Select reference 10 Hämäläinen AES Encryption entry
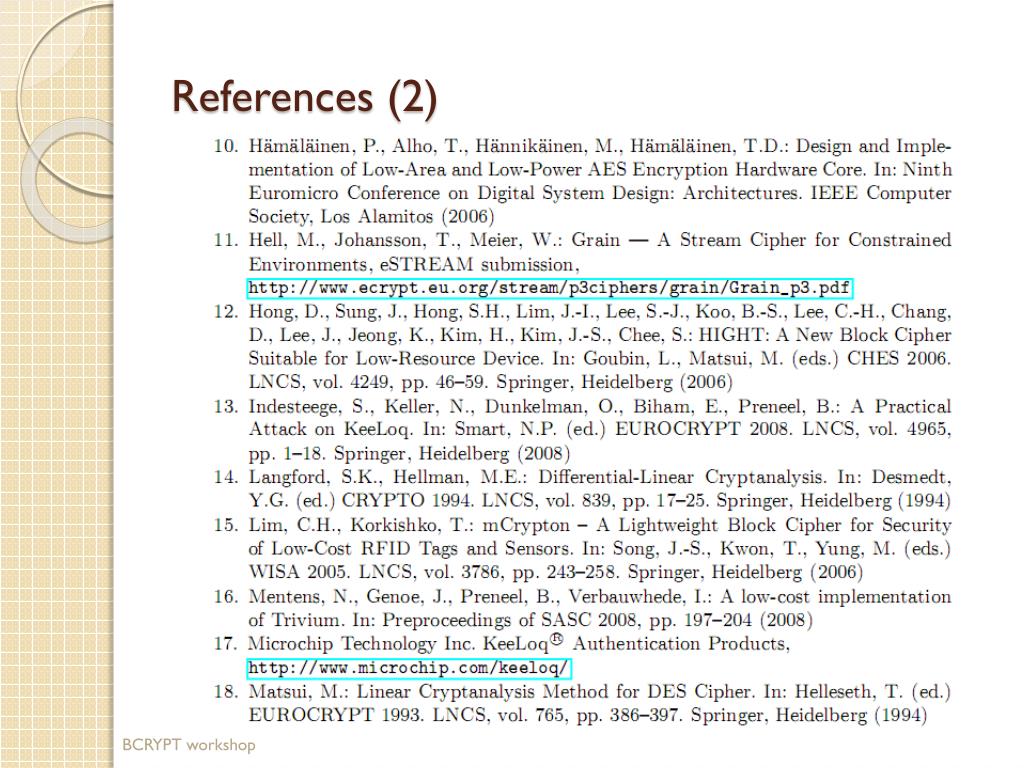Screen dimensions: 1024x768 click(x=583, y=181)
